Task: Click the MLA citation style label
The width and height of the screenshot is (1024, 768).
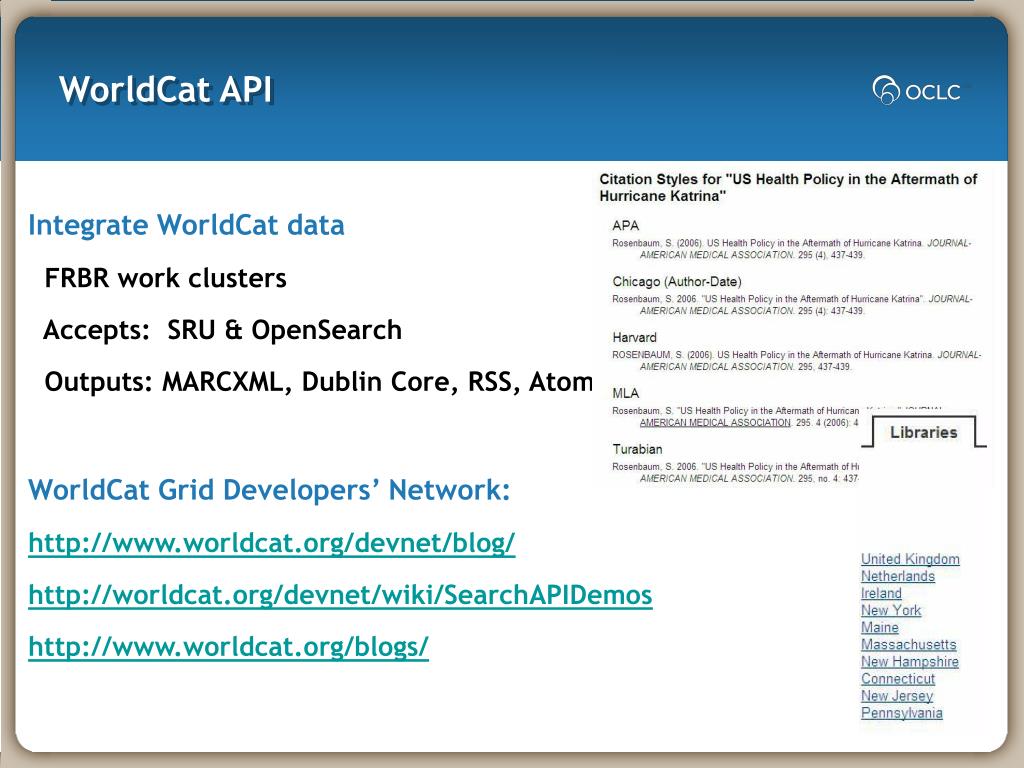Action: click(626, 393)
